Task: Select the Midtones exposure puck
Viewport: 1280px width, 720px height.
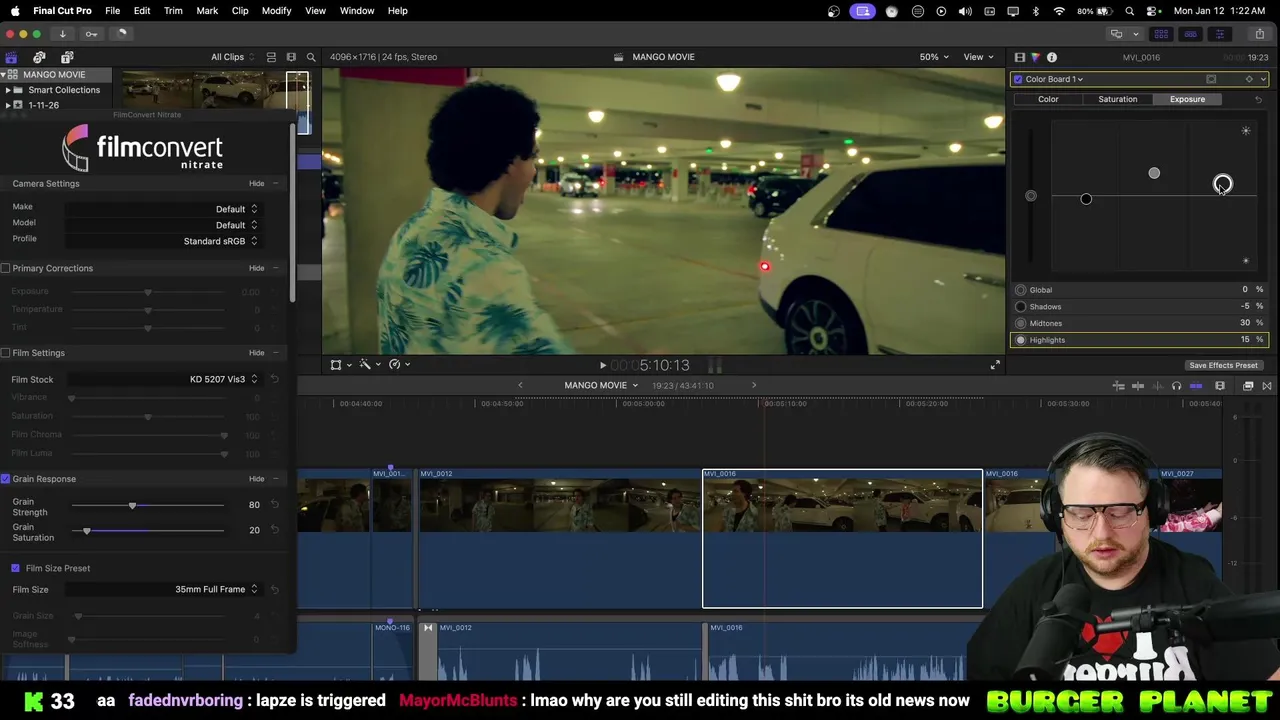Action: (1154, 173)
